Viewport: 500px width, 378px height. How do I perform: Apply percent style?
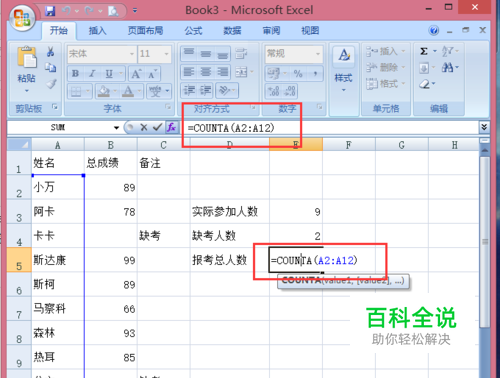tap(298, 74)
